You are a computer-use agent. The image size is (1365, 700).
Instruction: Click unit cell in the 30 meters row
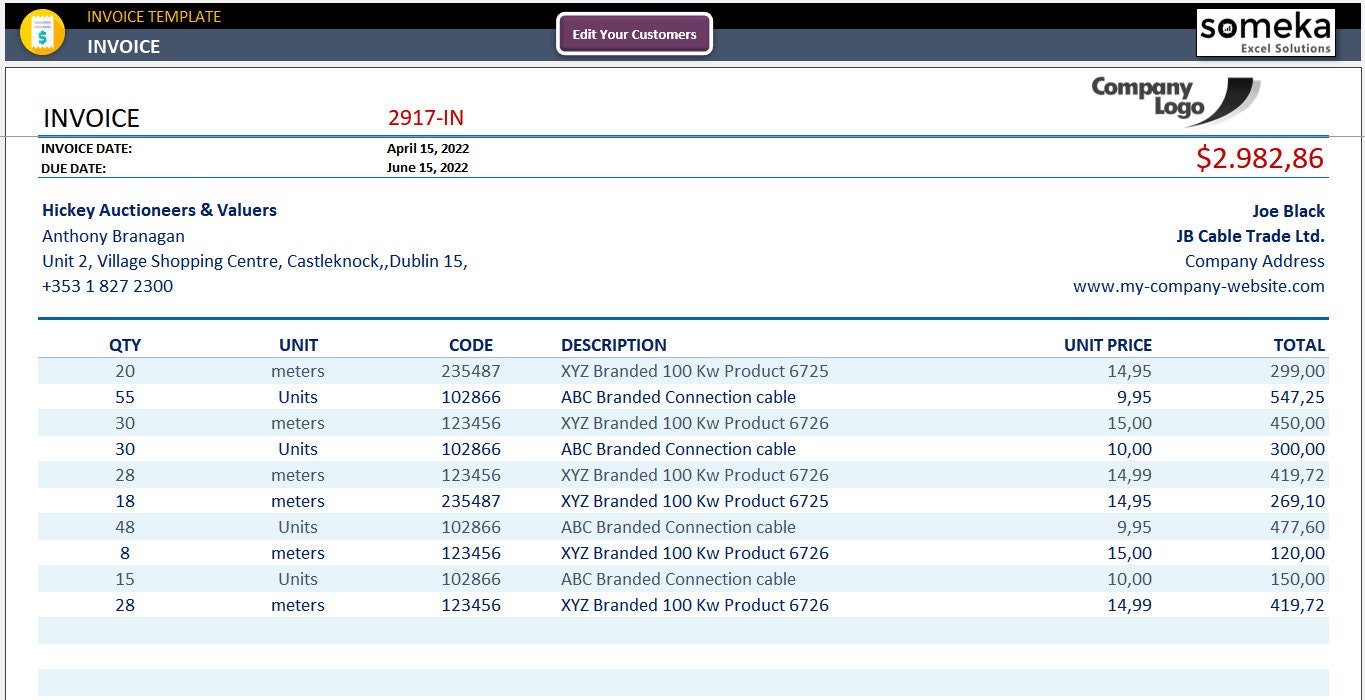[x=298, y=423]
